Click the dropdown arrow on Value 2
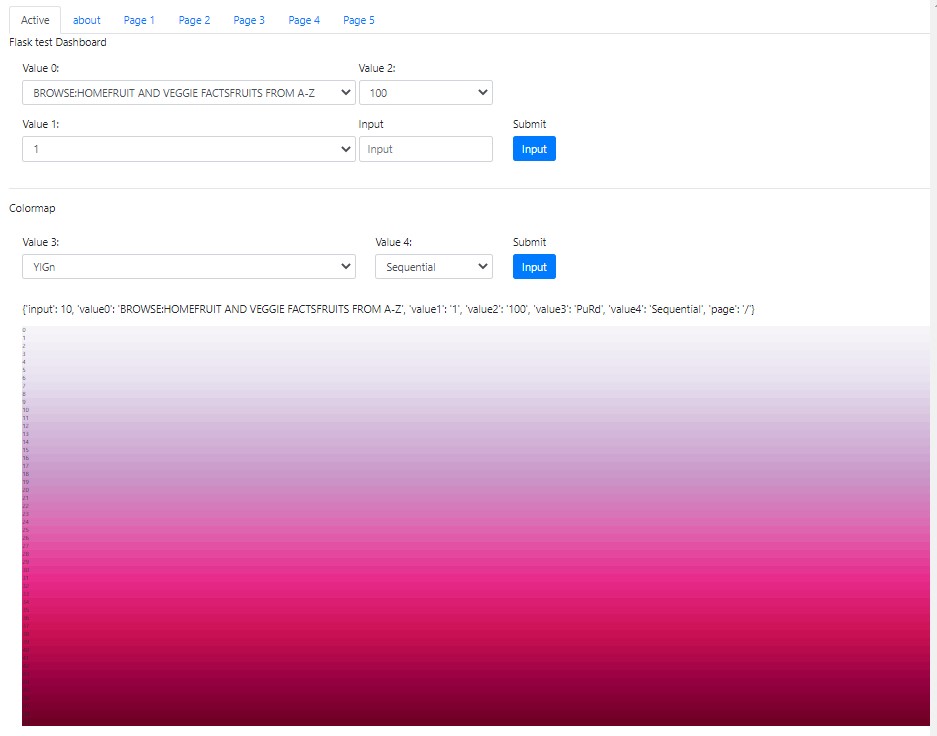This screenshot has width=937, height=736. coord(483,92)
